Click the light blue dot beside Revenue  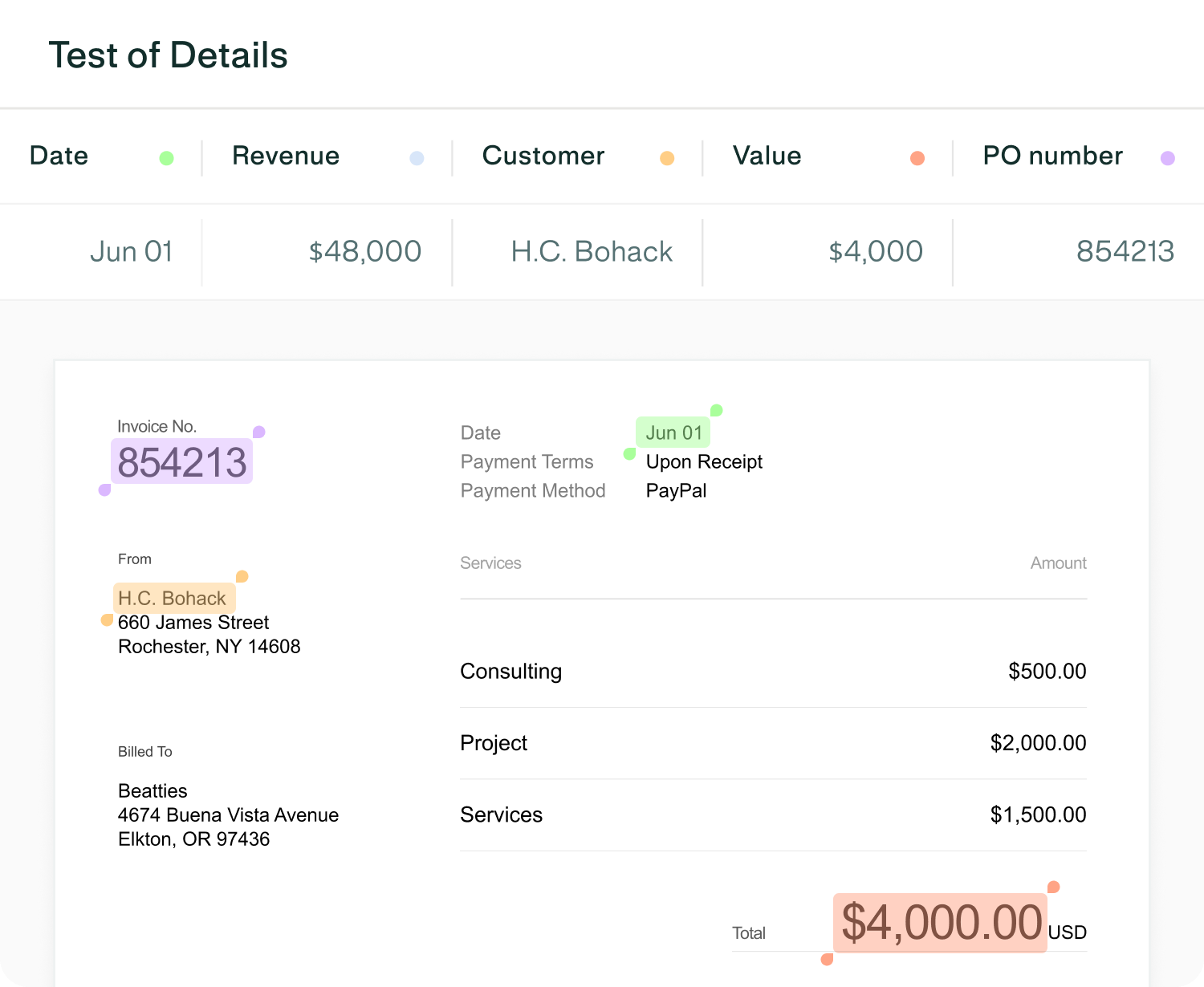tap(417, 158)
